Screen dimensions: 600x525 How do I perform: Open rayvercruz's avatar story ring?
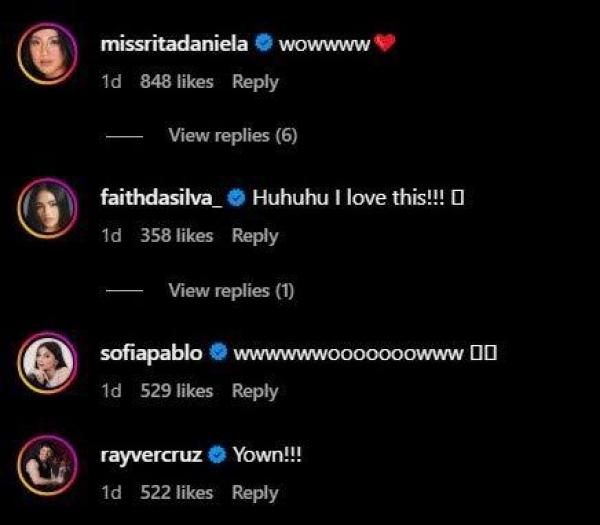tap(47, 465)
